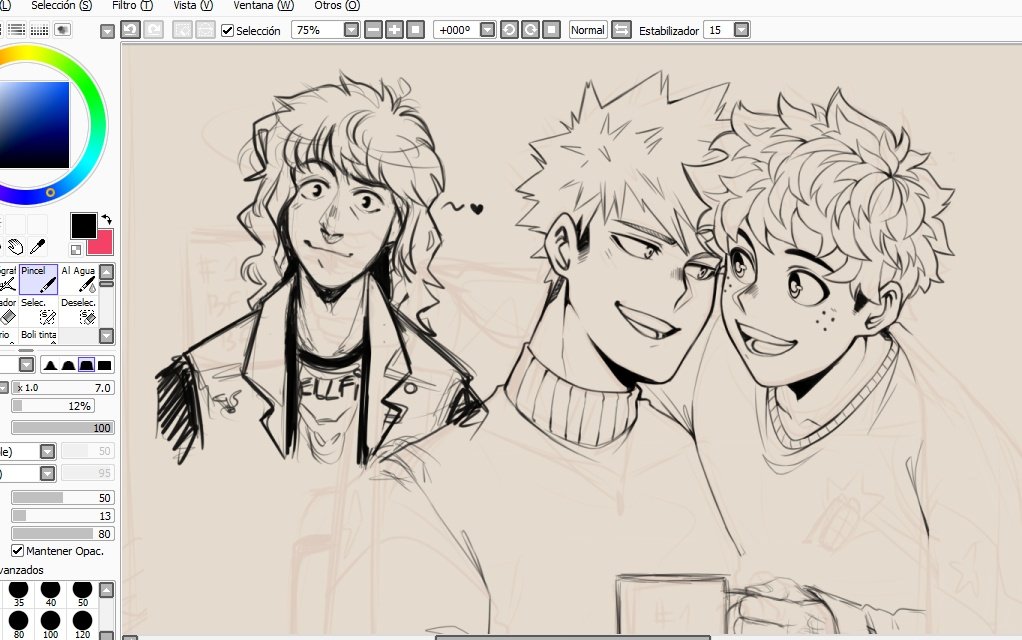Reset the canvas rotation
This screenshot has width=1022, height=640.
click(x=551, y=30)
